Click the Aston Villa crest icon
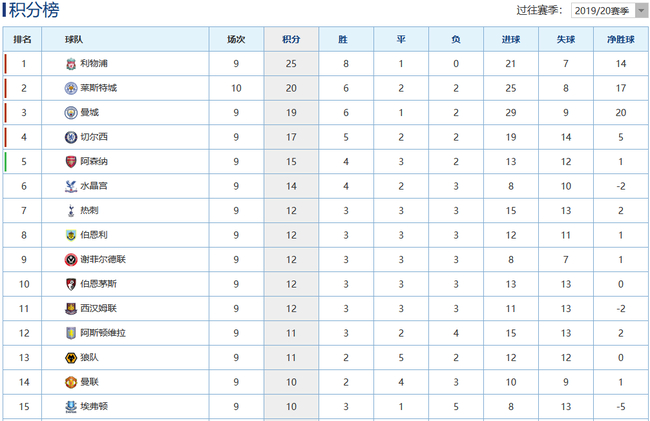 coord(70,333)
